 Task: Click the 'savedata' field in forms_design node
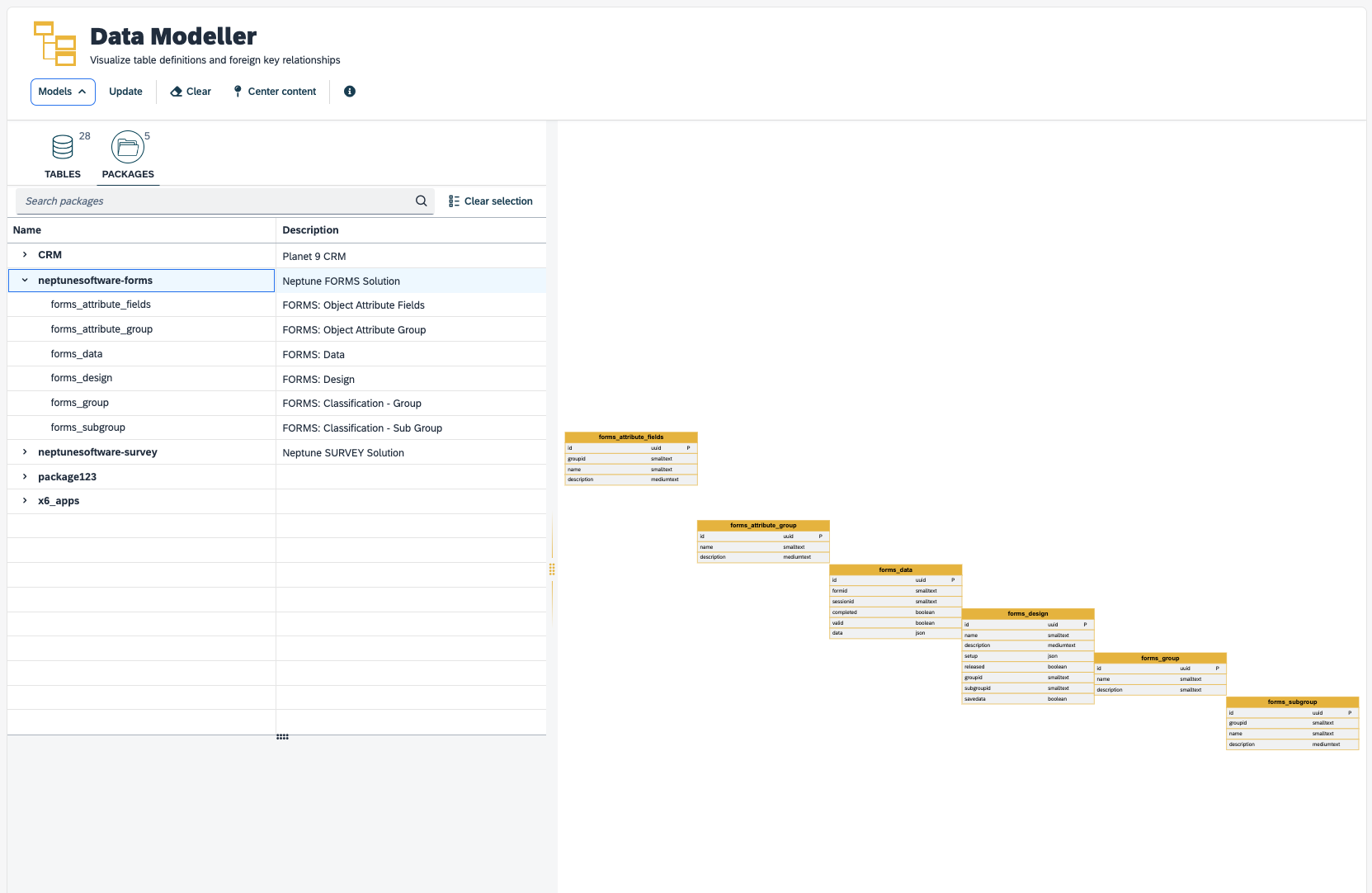(x=1028, y=699)
